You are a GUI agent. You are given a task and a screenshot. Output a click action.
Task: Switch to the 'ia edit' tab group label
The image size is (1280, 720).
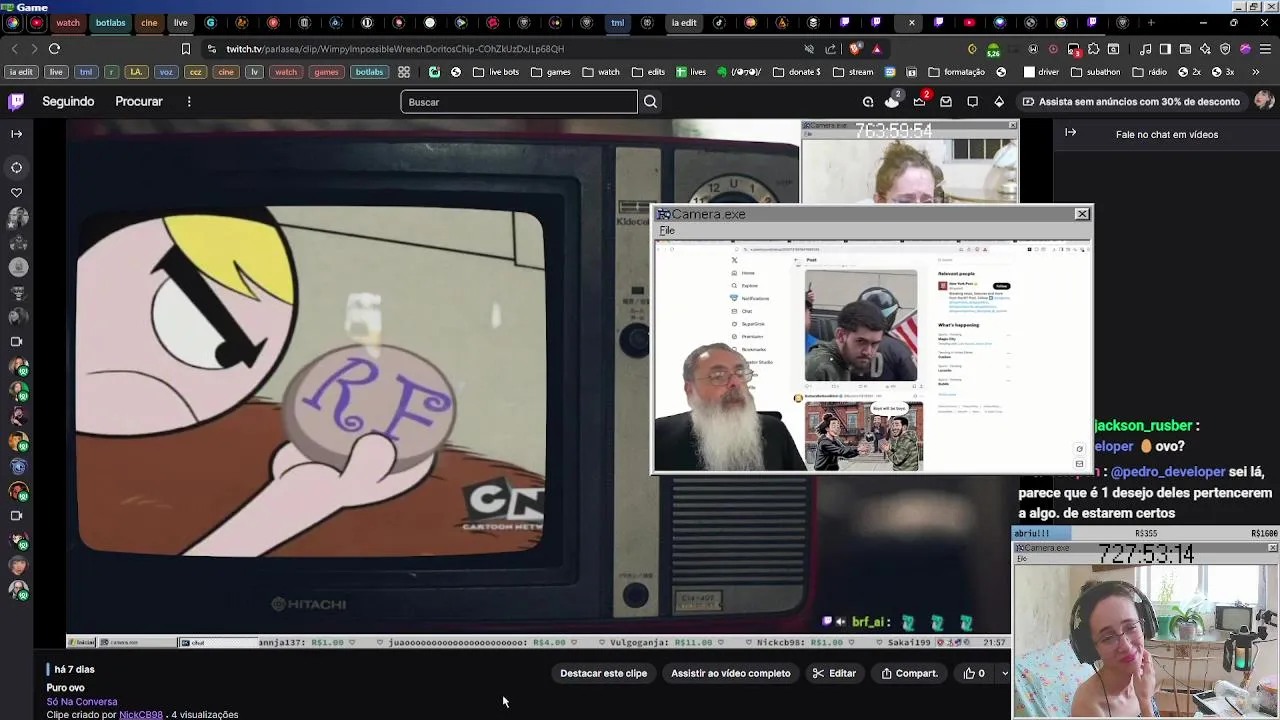pos(684,22)
